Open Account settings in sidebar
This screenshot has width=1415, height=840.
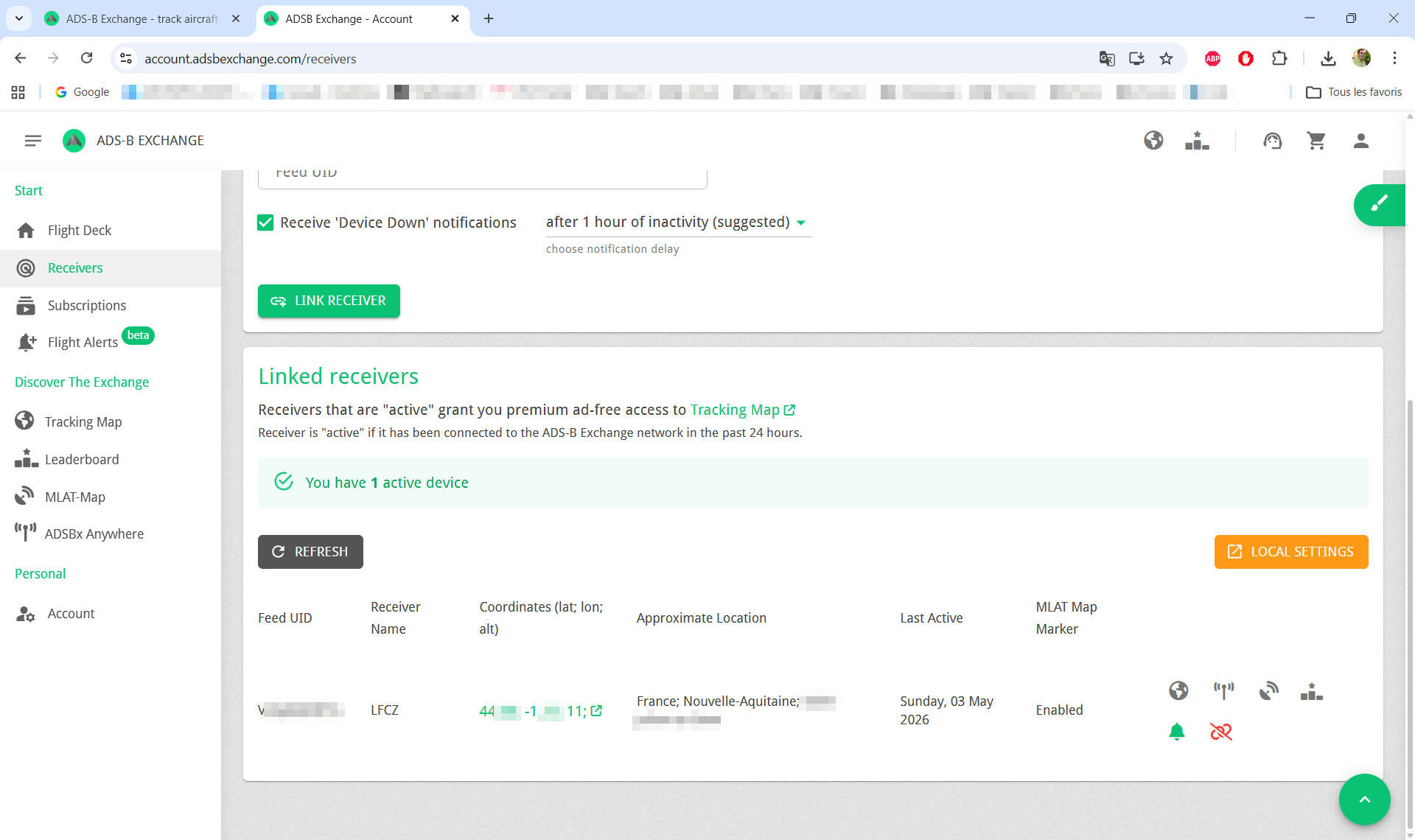click(x=111, y=613)
